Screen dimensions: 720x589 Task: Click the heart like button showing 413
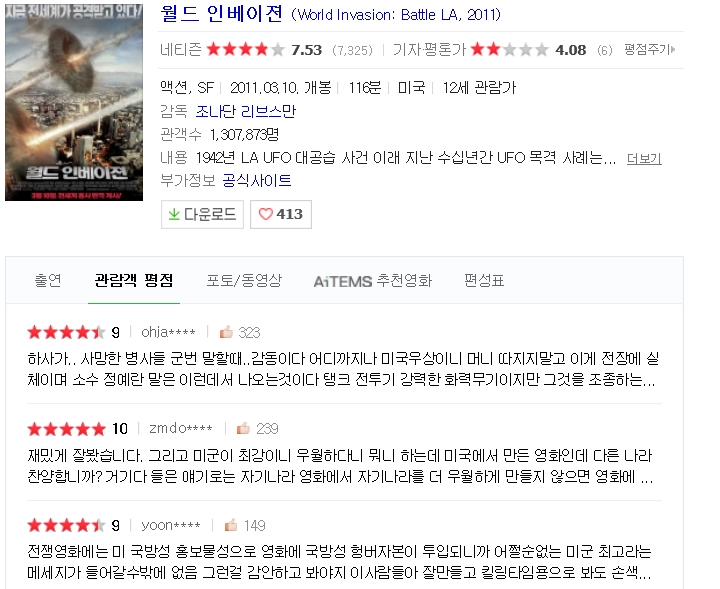point(281,214)
